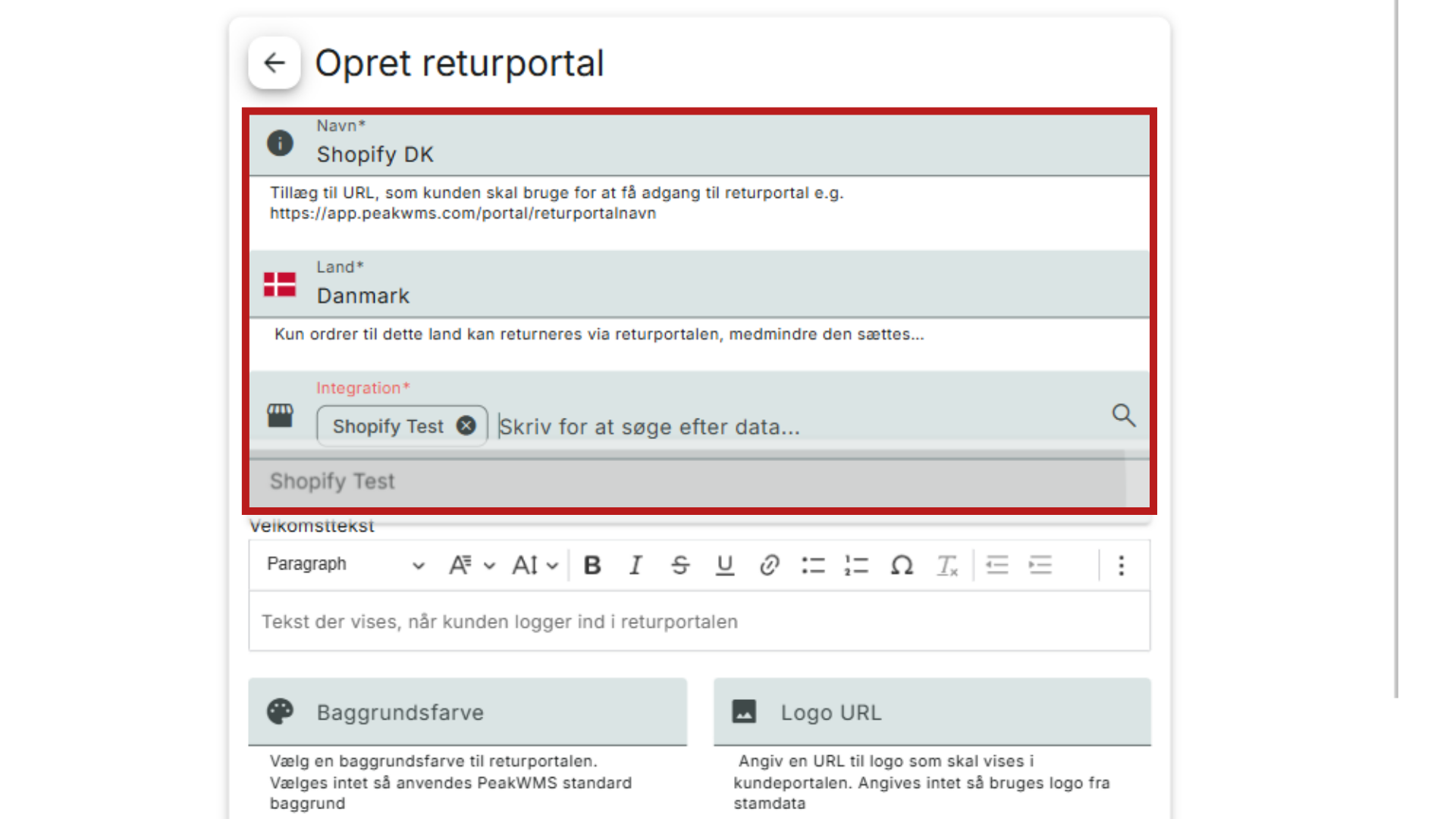The height and width of the screenshot is (819, 1456).
Task: Open the font size dropdown
Action: click(x=535, y=565)
